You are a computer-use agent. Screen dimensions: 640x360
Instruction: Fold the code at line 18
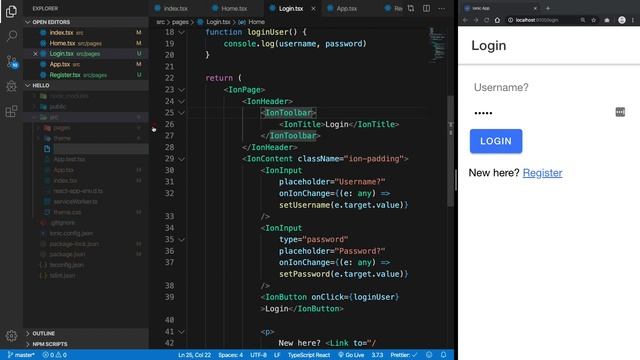(x=181, y=32)
